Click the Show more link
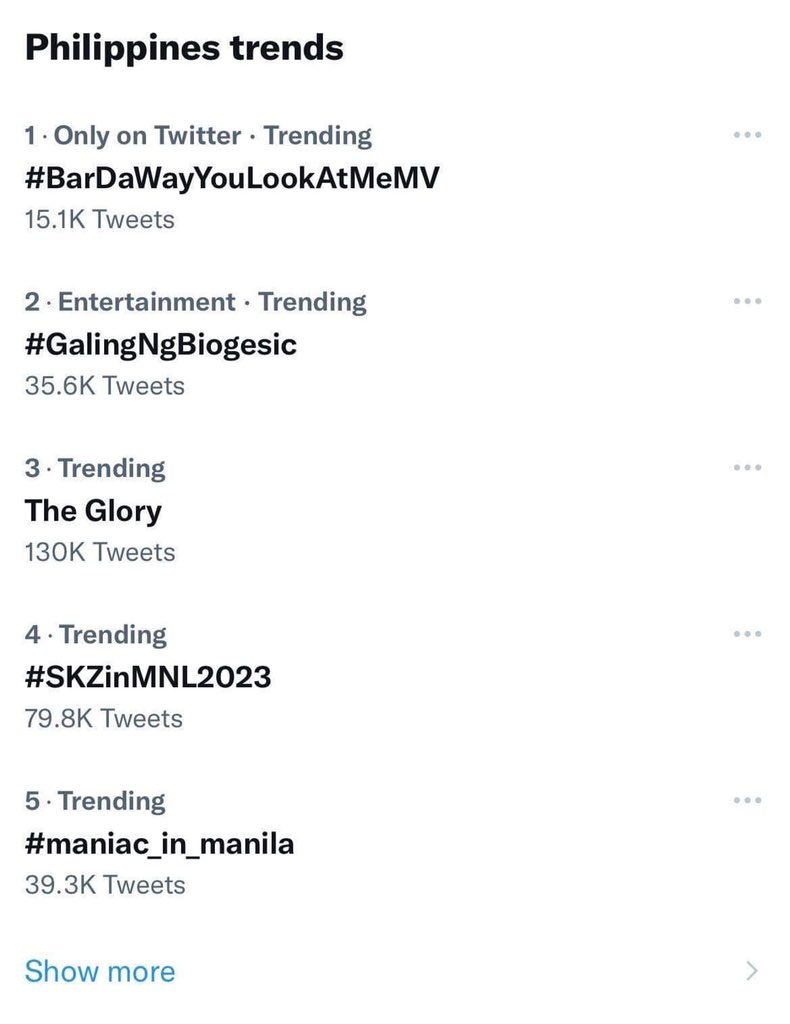Screen dimensions: 790x1024 coord(99,971)
